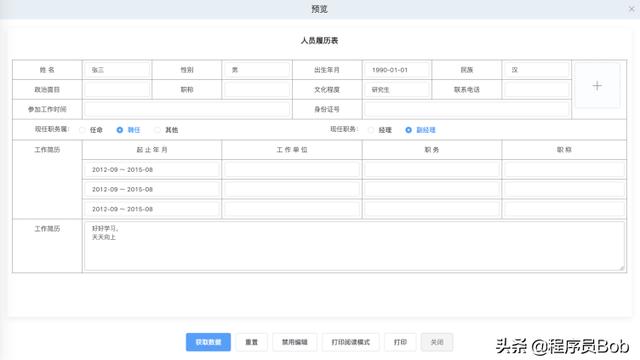Switch to 打印阅读模式
Image resolution: width=640 pixels, height=360 pixels.
coord(351,342)
